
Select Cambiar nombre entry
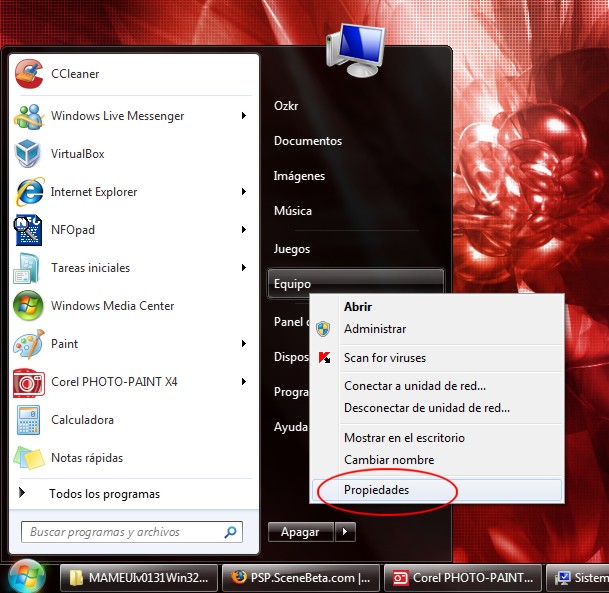pyautogui.click(x=437, y=460)
